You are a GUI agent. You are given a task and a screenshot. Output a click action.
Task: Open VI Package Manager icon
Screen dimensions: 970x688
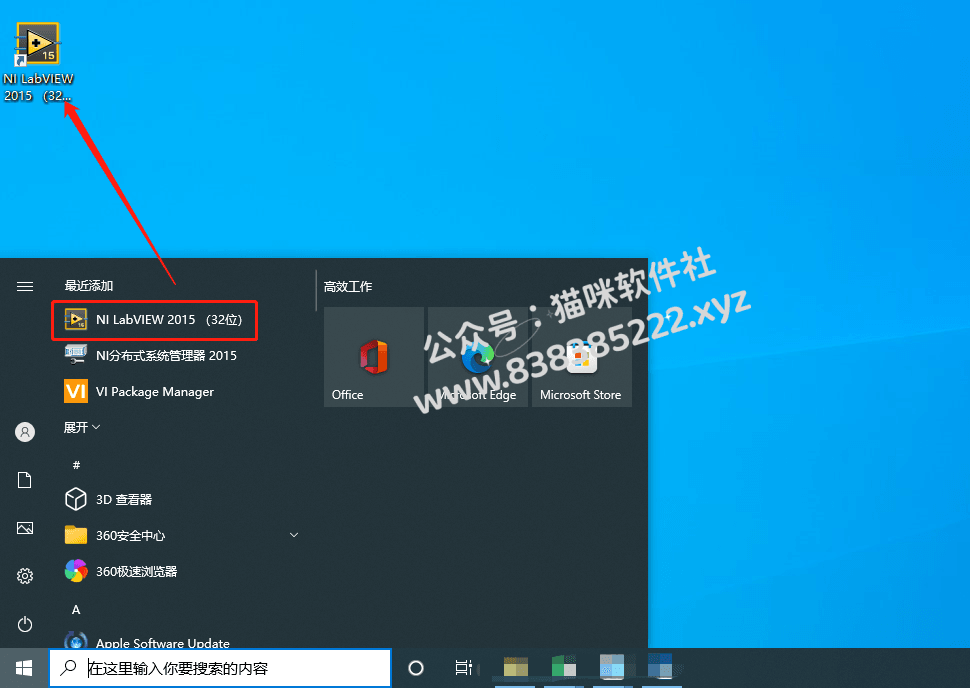76,391
